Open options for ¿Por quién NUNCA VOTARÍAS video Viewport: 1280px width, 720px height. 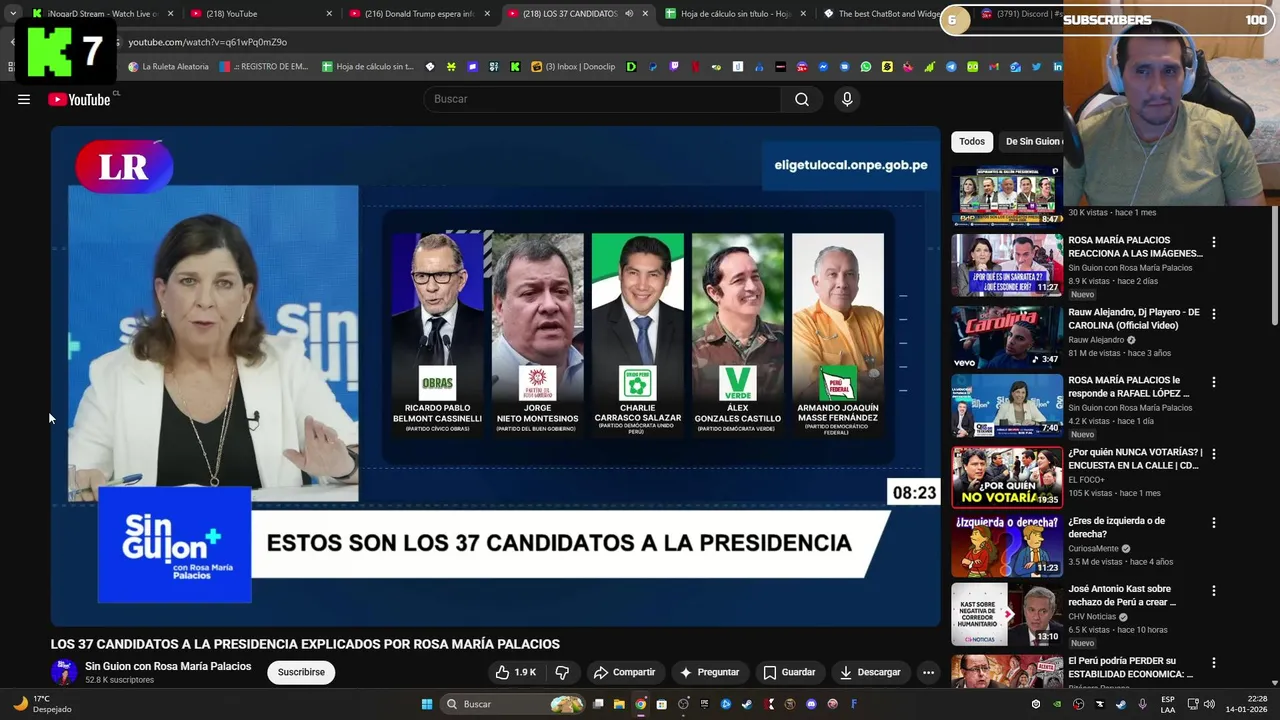pos(1214,454)
